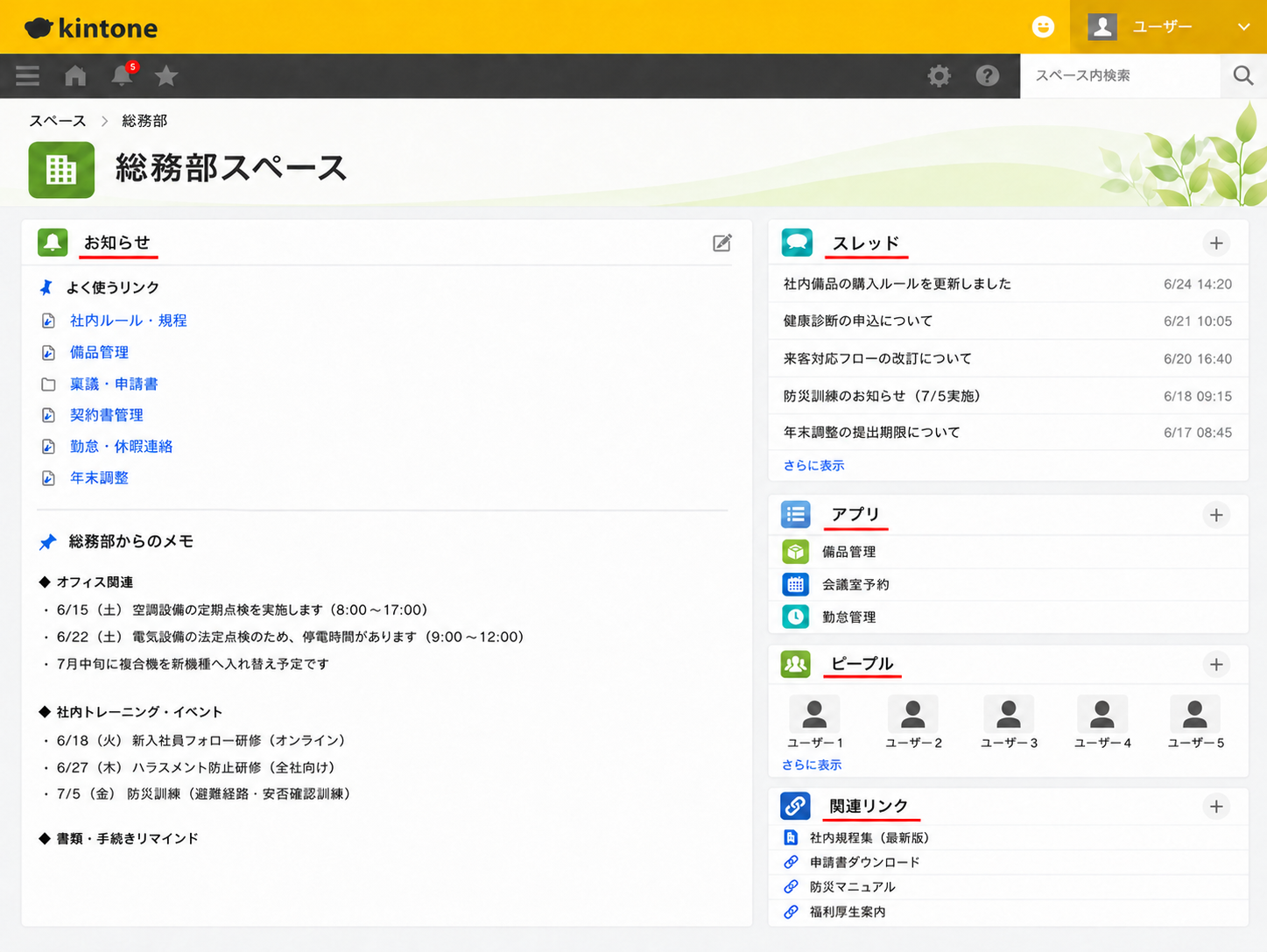
Task: Click the ユーザー 2 avatar
Action: (x=912, y=714)
